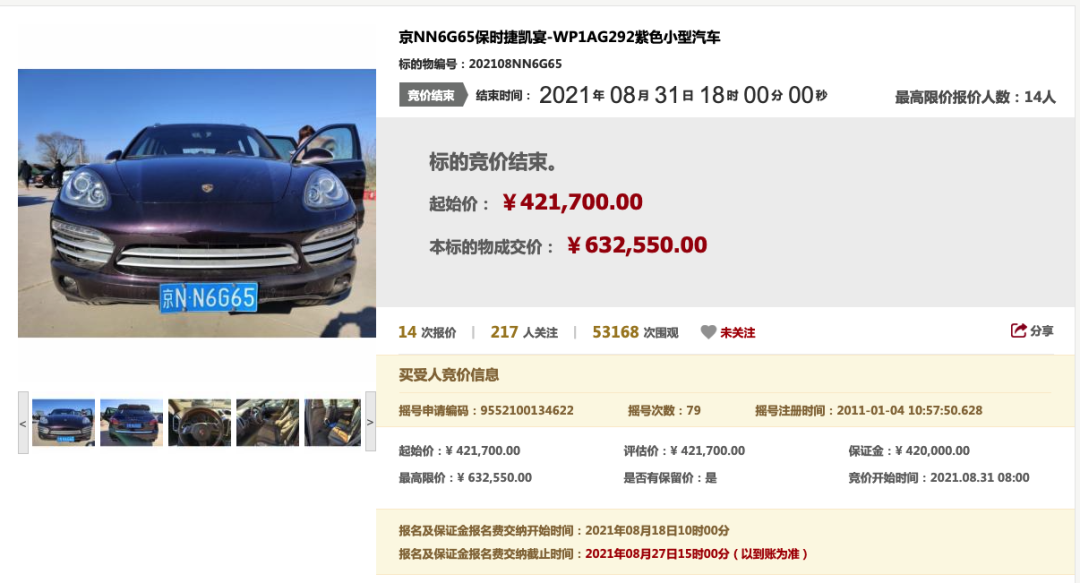
Task: Click the 竞价结束 status badge
Action: (433, 95)
